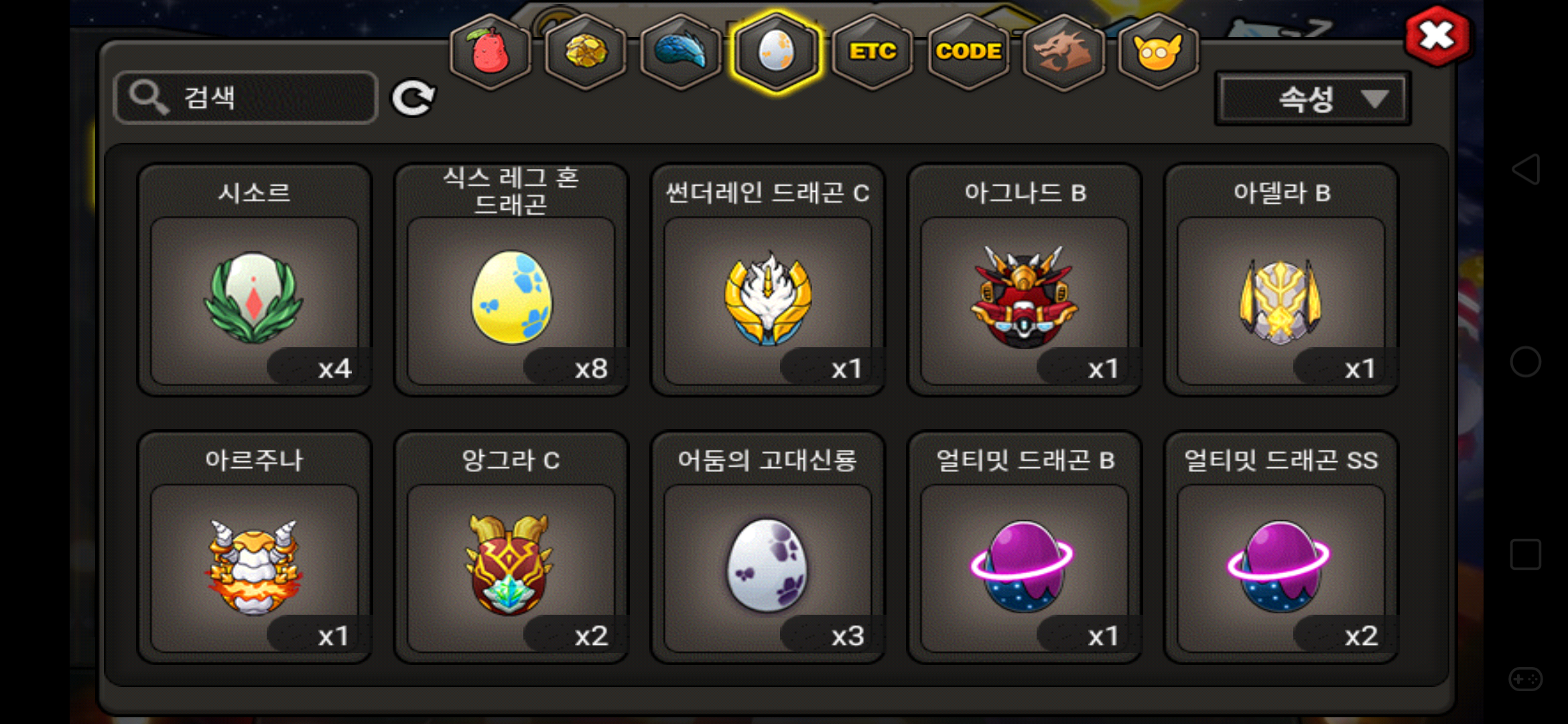Select the 얼티밋 드래곤 SS egg

[x=1281, y=547]
